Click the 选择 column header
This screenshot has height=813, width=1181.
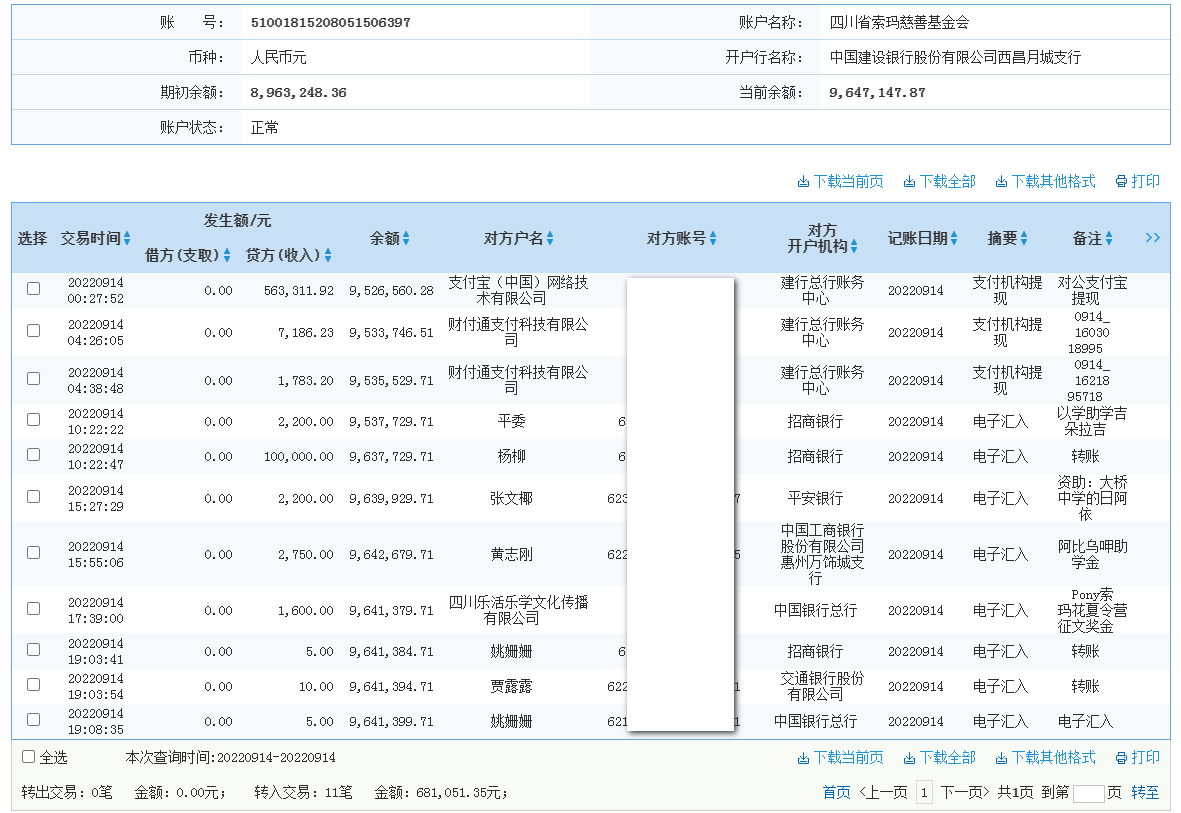32,238
